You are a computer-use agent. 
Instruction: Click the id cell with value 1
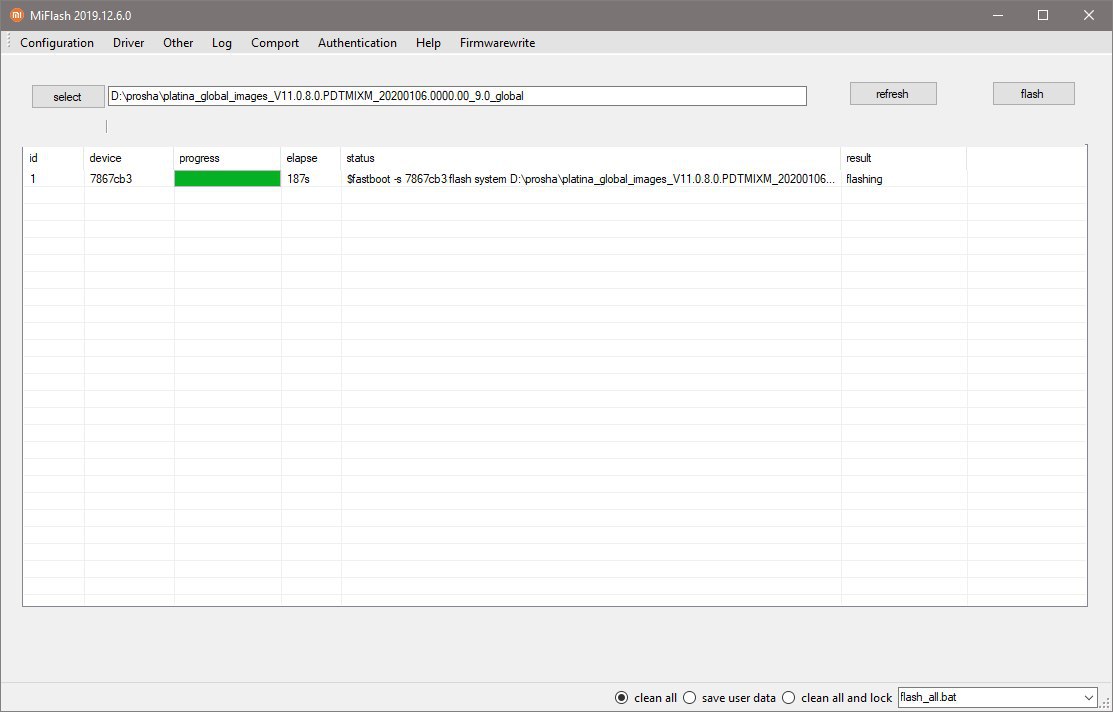[53, 179]
